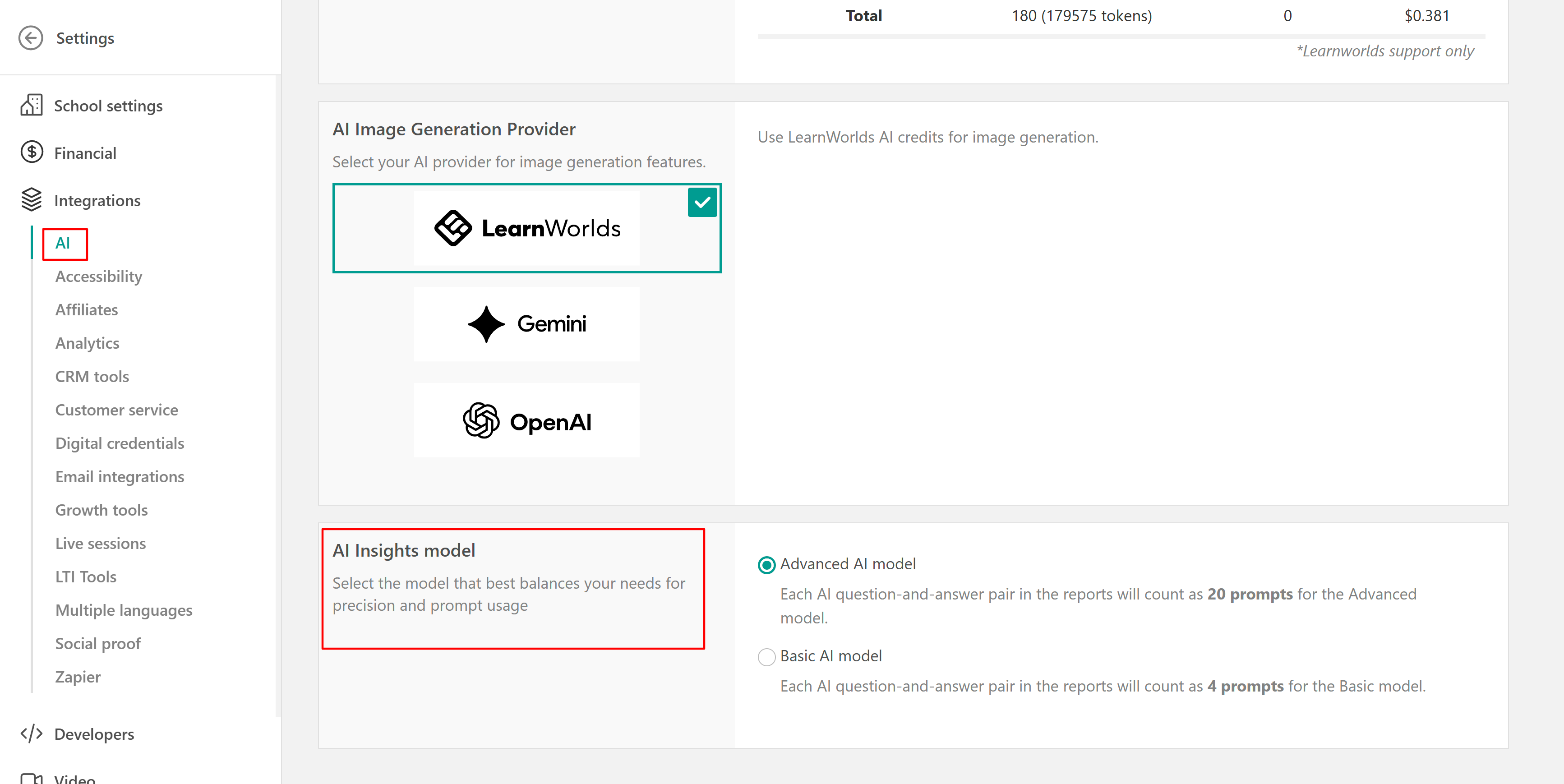Select the OpenAI image provider logo
This screenshot has width=1564, height=784.
(x=526, y=420)
